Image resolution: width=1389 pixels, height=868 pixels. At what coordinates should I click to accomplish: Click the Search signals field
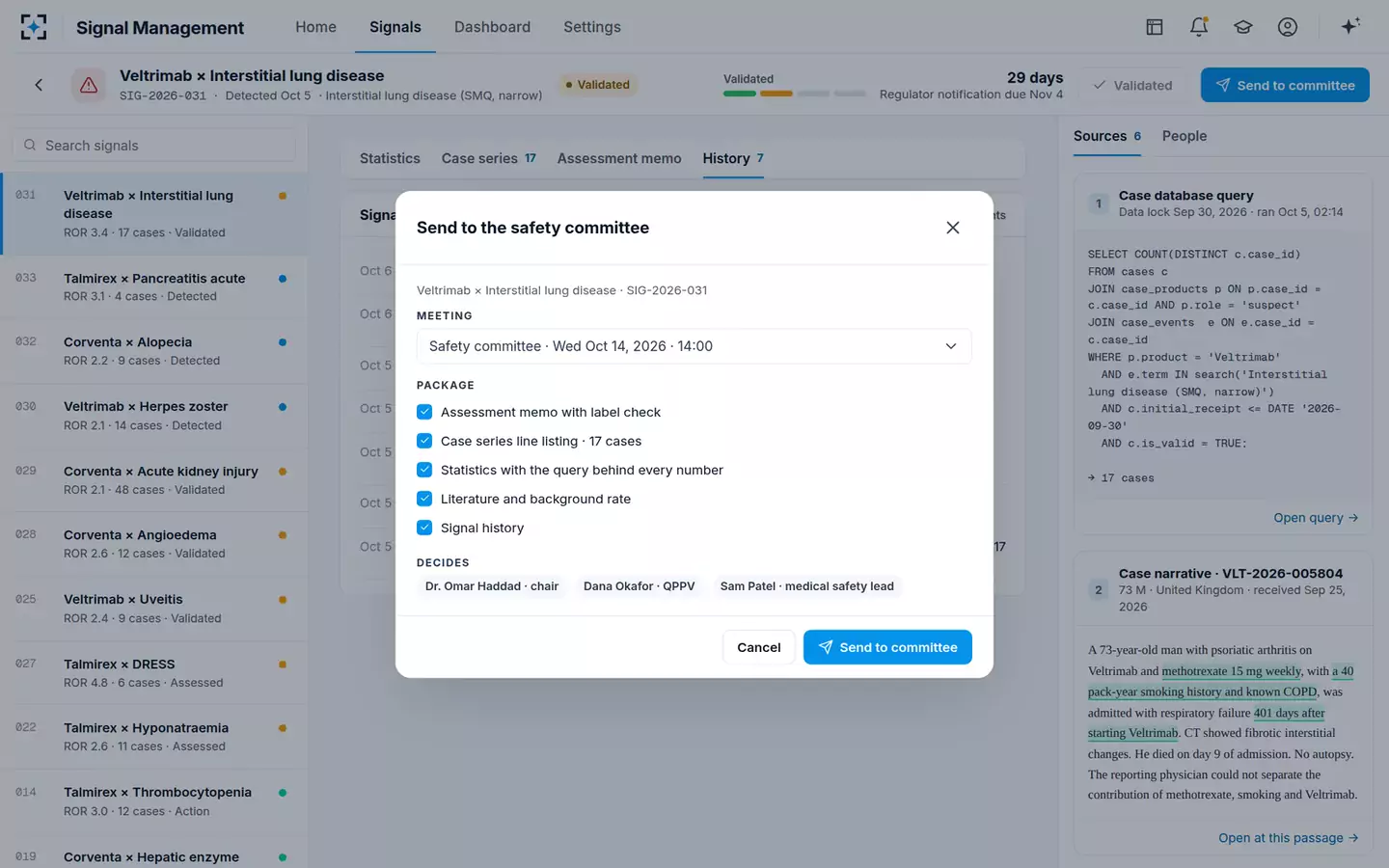(154, 146)
